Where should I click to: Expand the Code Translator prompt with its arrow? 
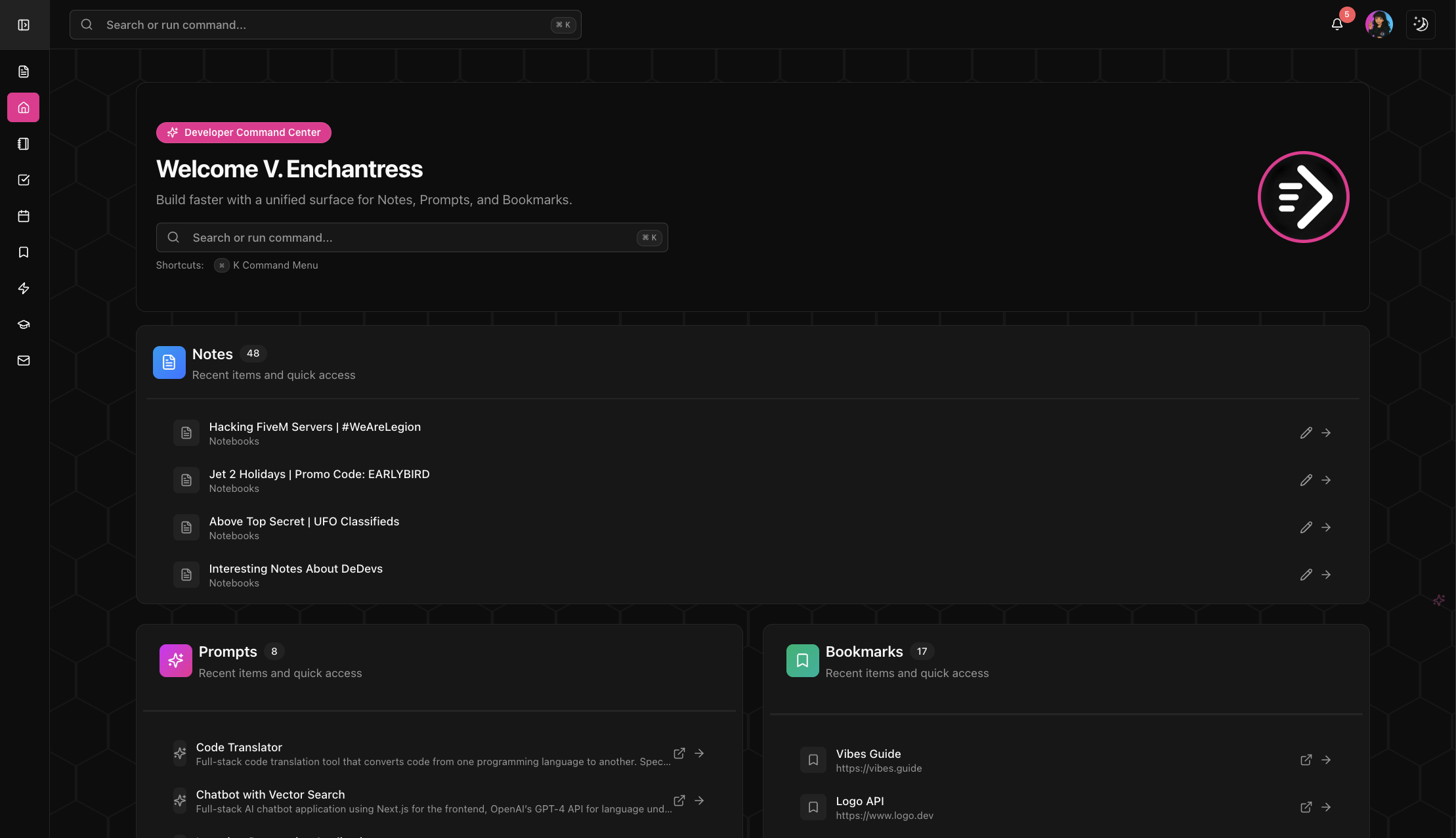(x=699, y=753)
